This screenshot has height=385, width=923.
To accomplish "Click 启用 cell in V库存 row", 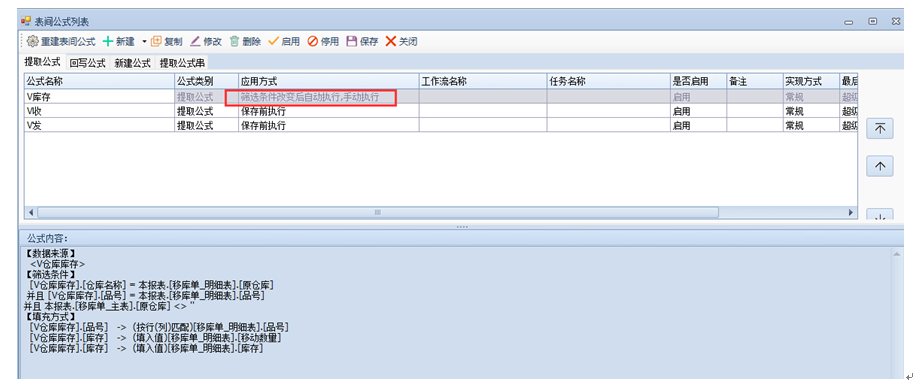I will (699, 97).
